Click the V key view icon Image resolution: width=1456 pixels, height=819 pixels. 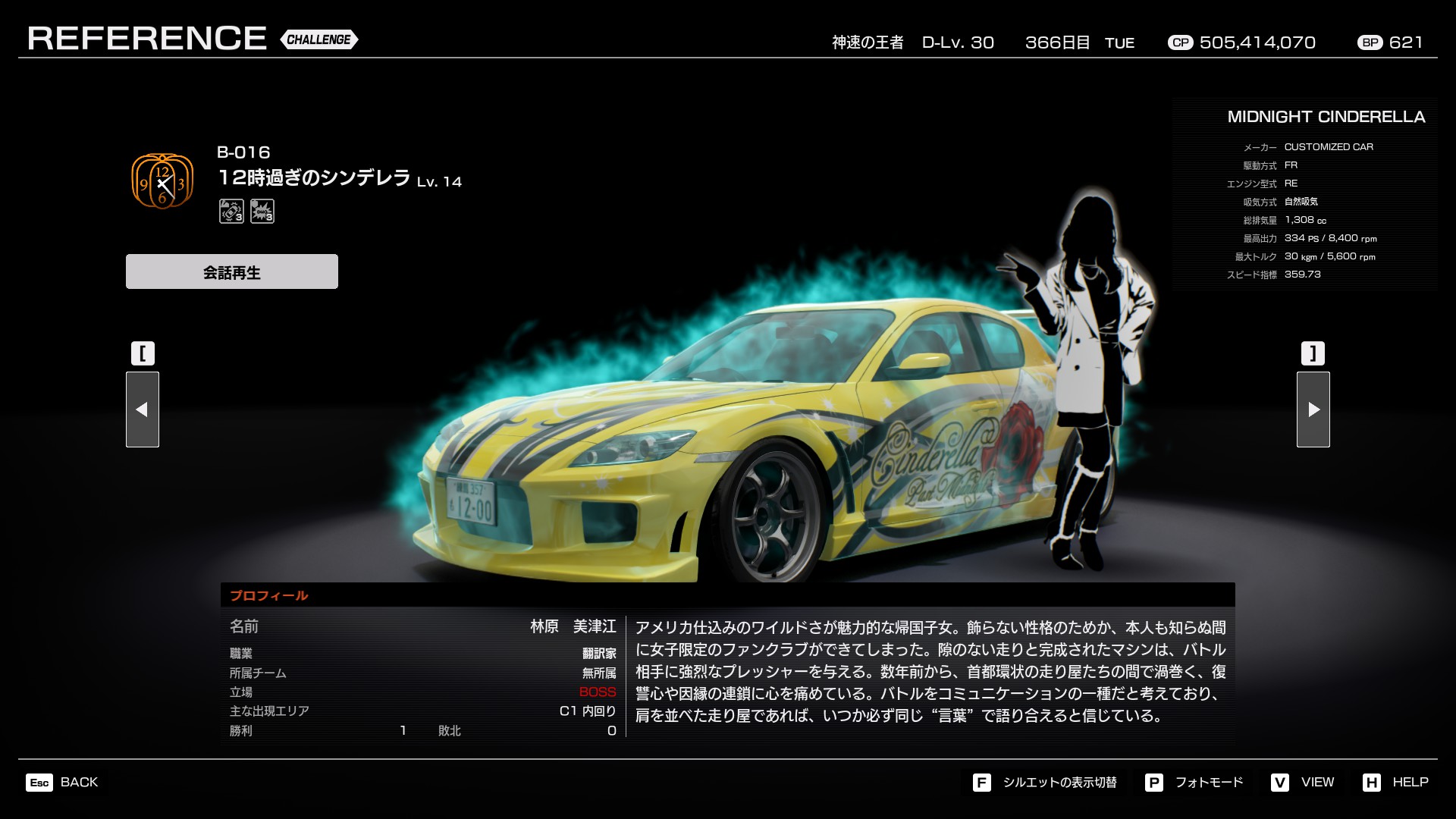(x=1279, y=783)
